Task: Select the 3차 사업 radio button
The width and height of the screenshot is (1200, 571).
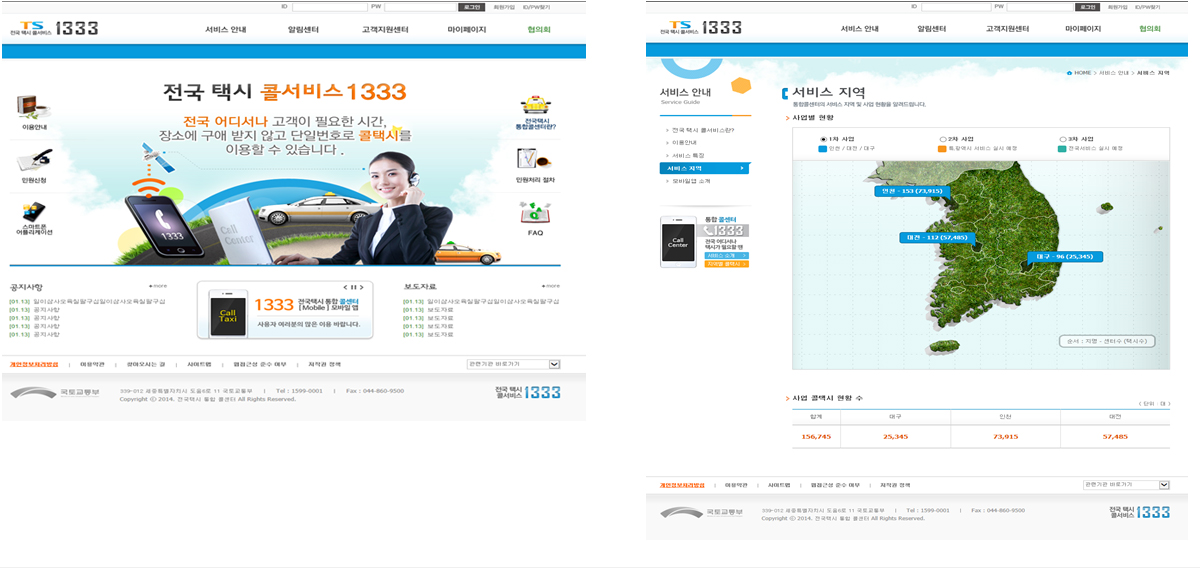Action: [x=1062, y=139]
